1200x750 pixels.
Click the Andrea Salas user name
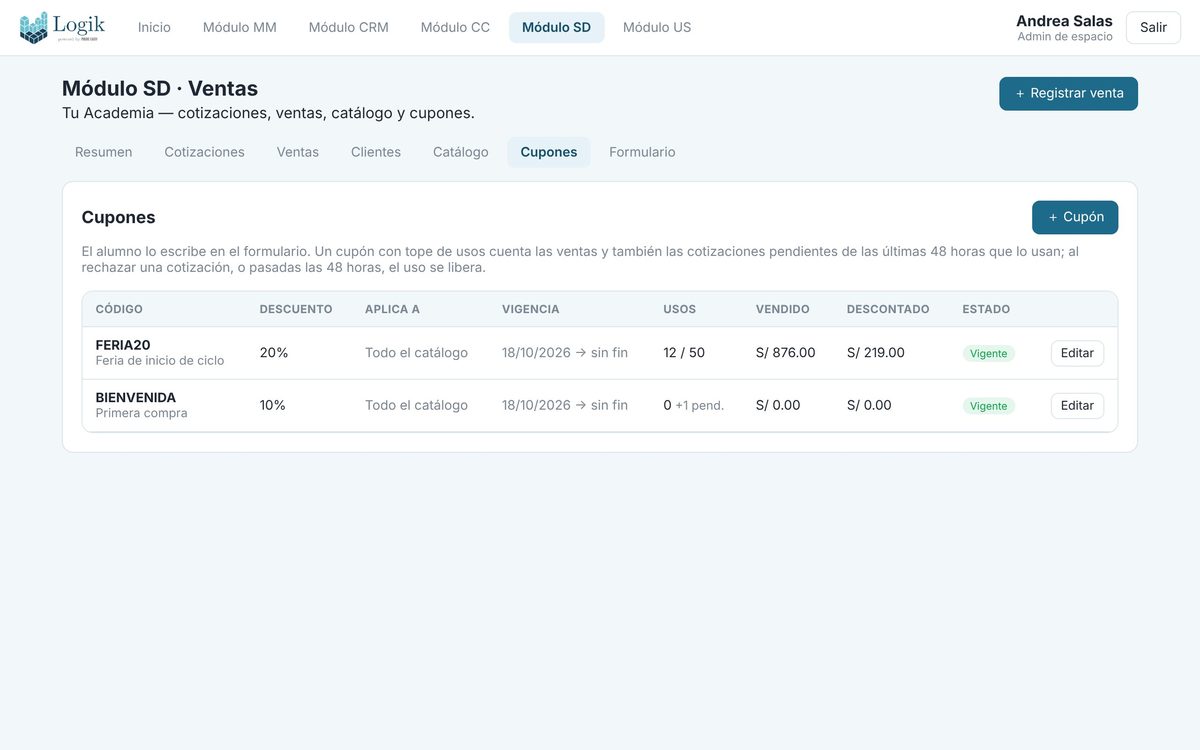click(1064, 21)
